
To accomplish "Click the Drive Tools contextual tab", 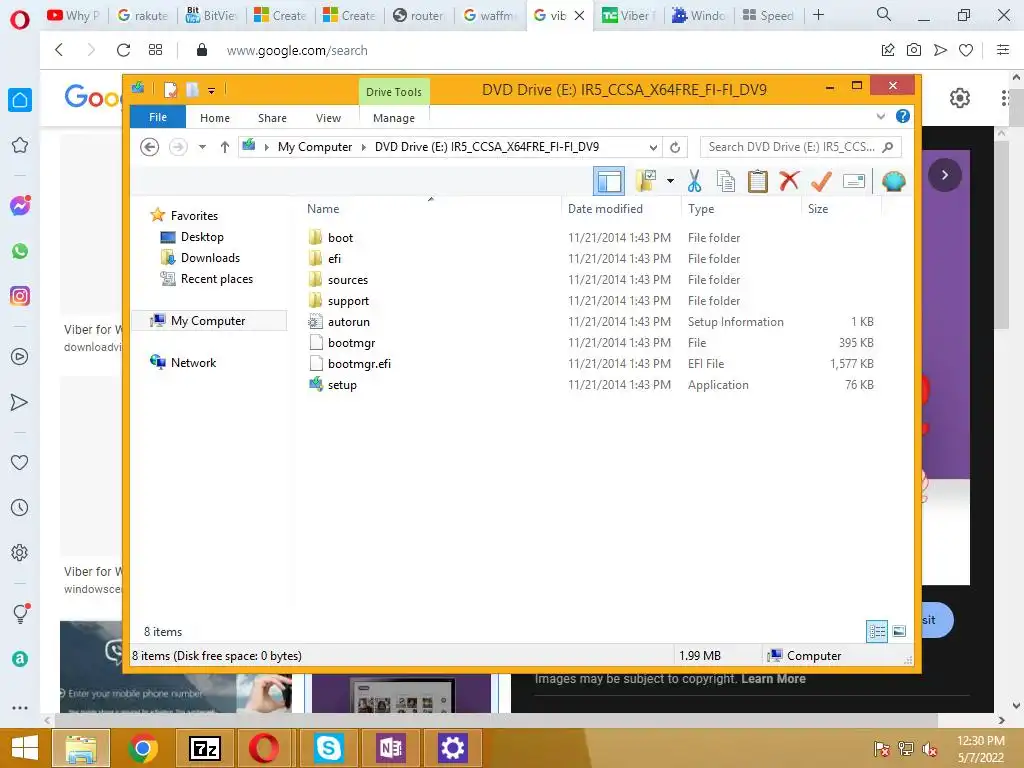I will click(394, 92).
